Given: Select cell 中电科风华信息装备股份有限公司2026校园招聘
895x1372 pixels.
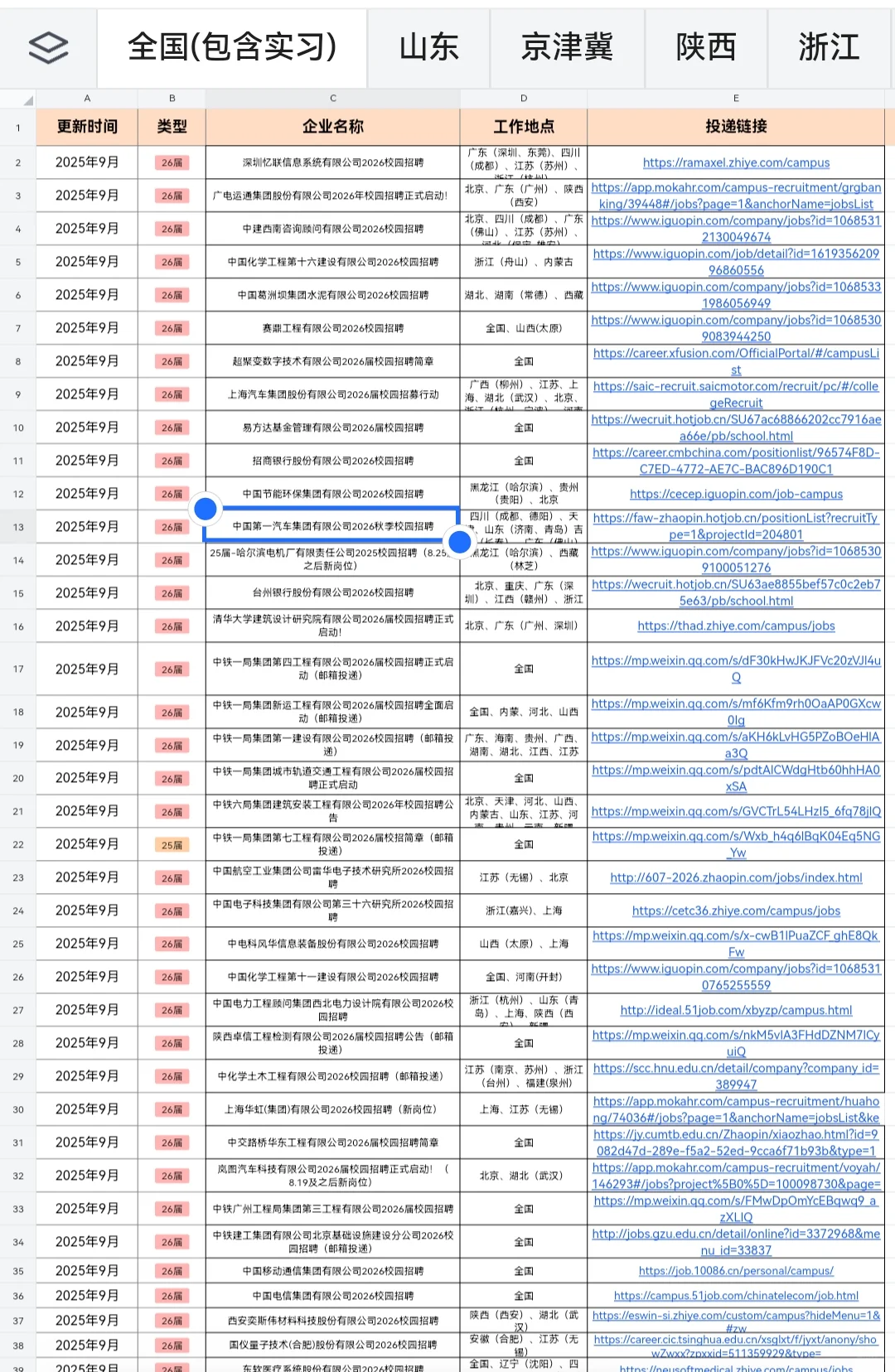Looking at the screenshot, I should coord(333,944).
